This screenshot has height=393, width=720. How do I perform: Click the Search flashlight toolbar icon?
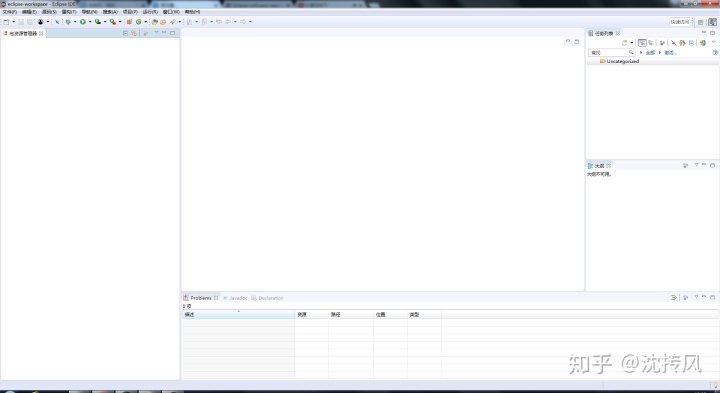coord(173,22)
